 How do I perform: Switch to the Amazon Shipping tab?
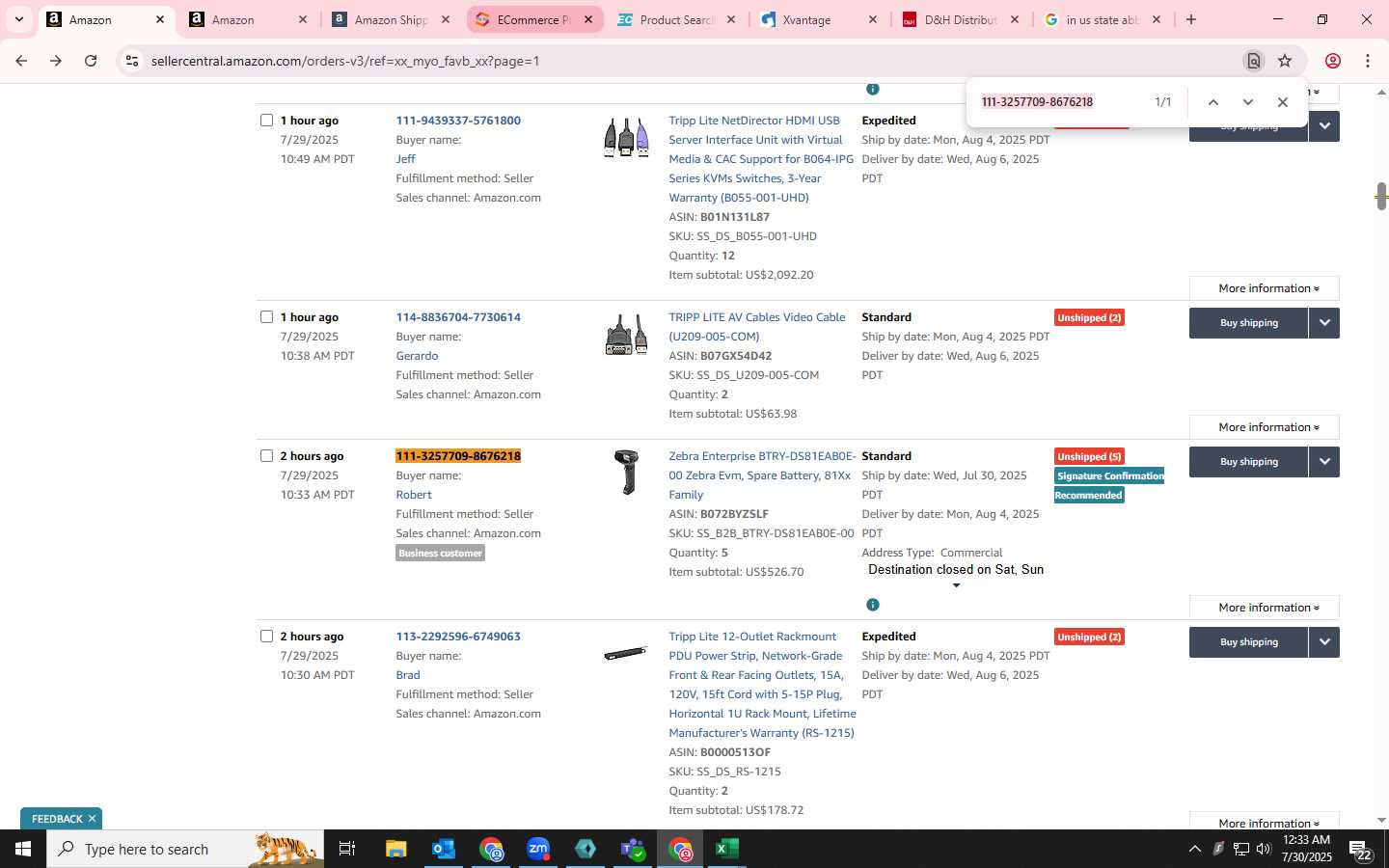[391, 19]
